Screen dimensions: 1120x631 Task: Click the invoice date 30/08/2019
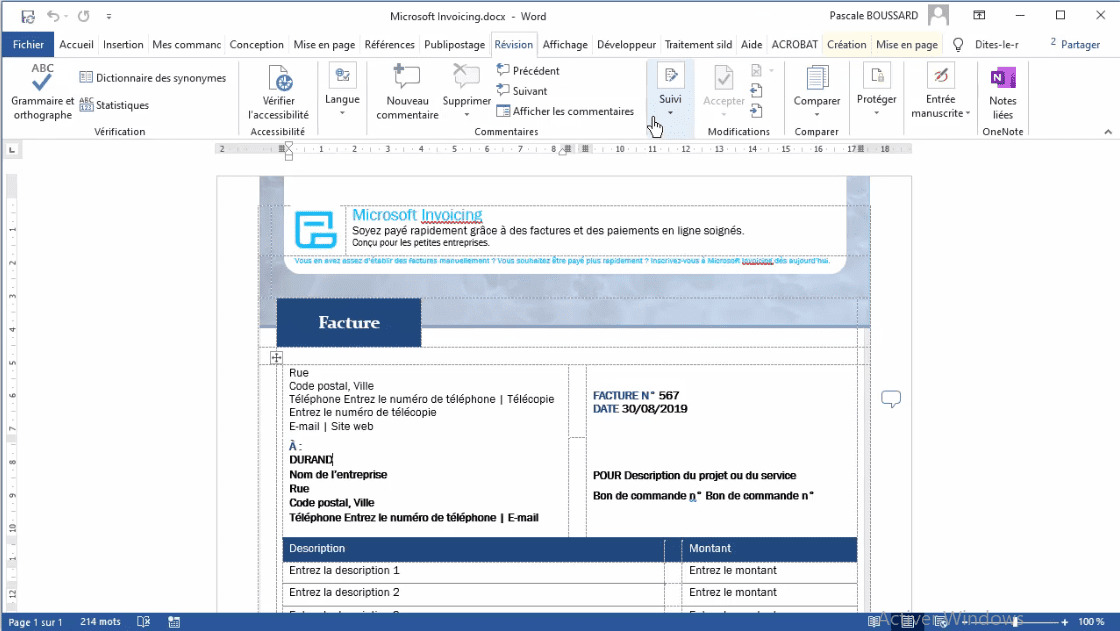[654, 409]
